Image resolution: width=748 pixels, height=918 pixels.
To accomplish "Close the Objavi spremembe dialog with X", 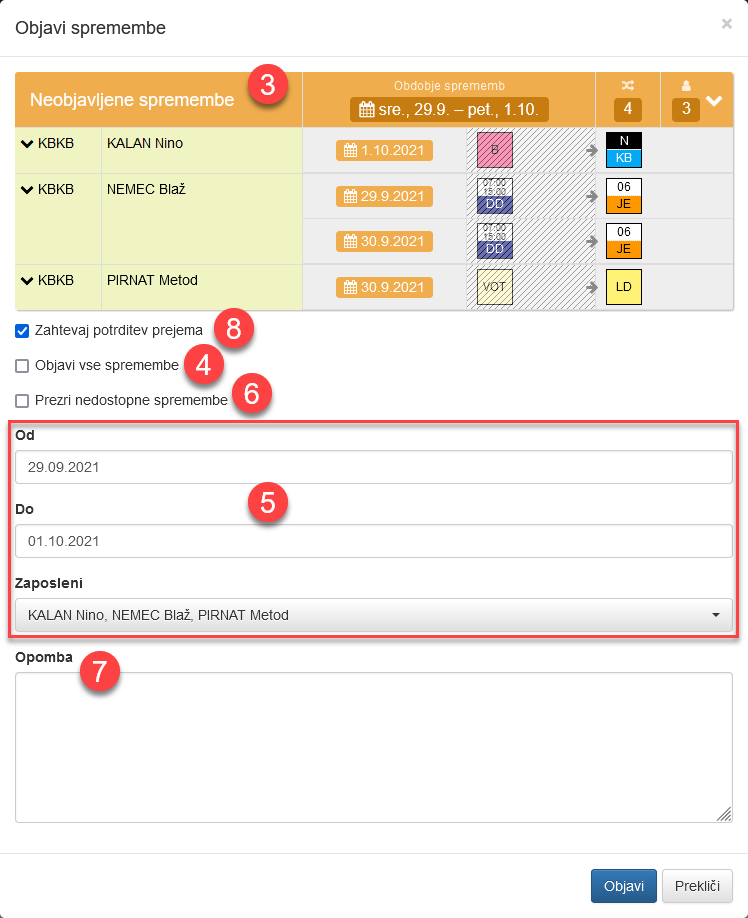I will point(727,24).
